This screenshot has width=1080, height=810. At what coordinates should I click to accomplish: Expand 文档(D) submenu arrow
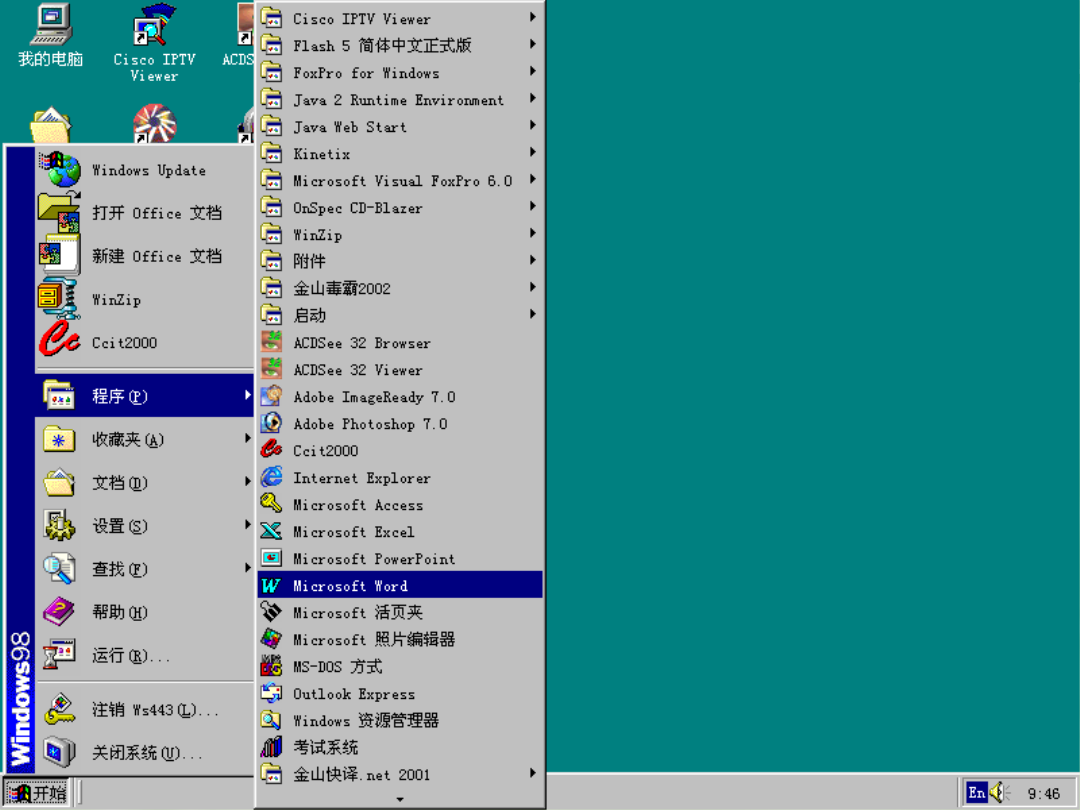coord(247,481)
